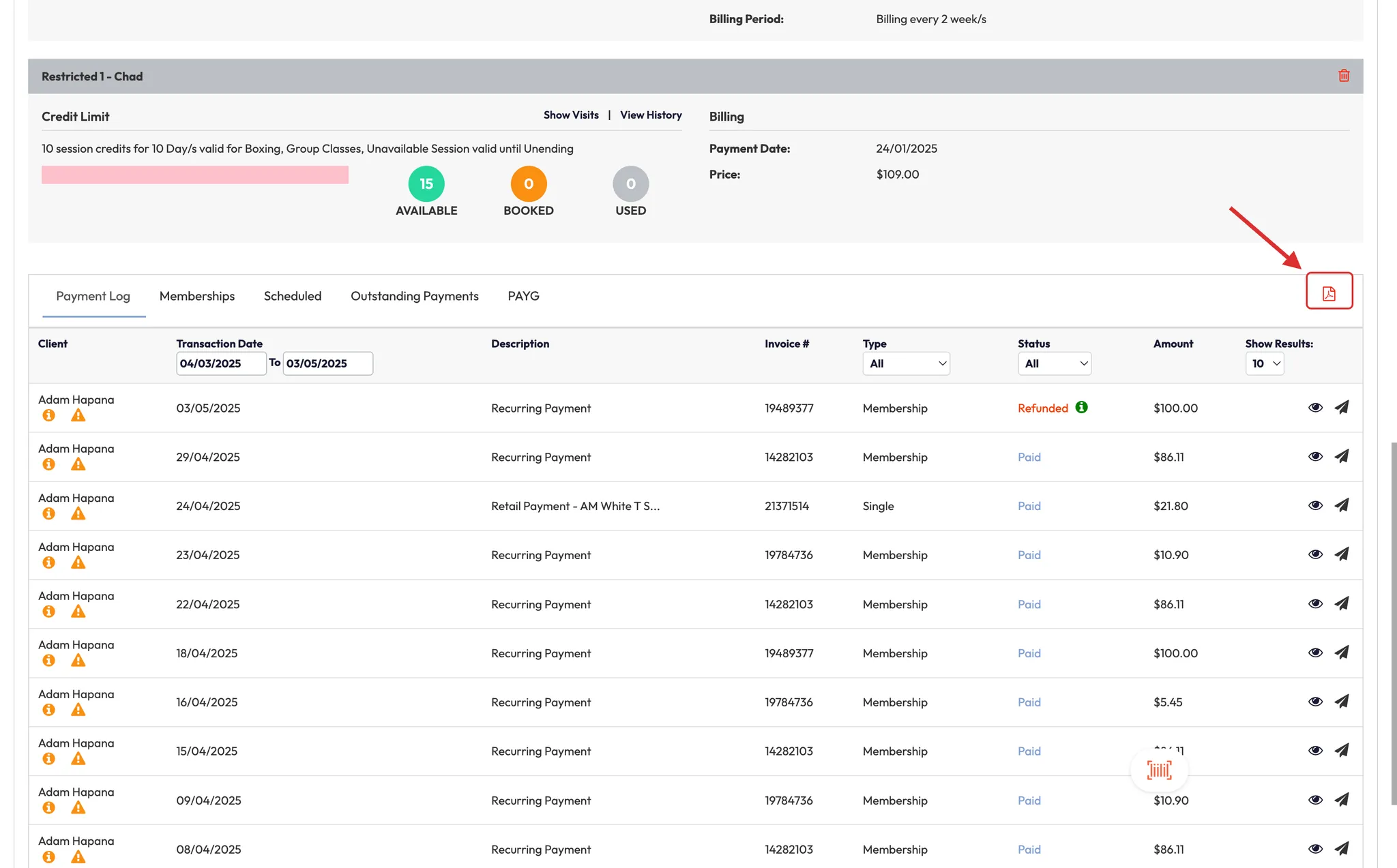Delete Restricted 1 - Chad membership with trash icon

[x=1344, y=76]
